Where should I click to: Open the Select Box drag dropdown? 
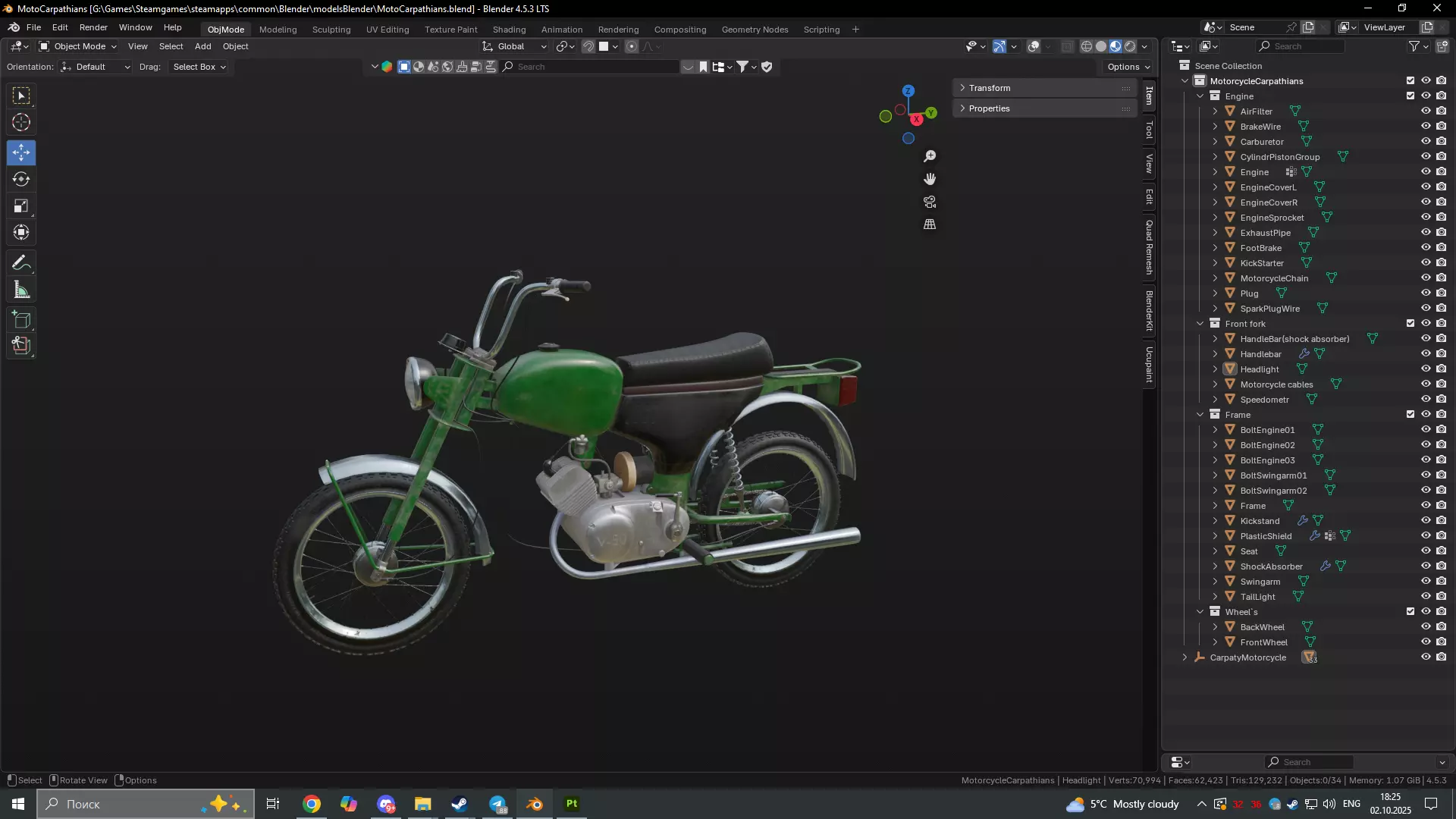click(x=199, y=67)
